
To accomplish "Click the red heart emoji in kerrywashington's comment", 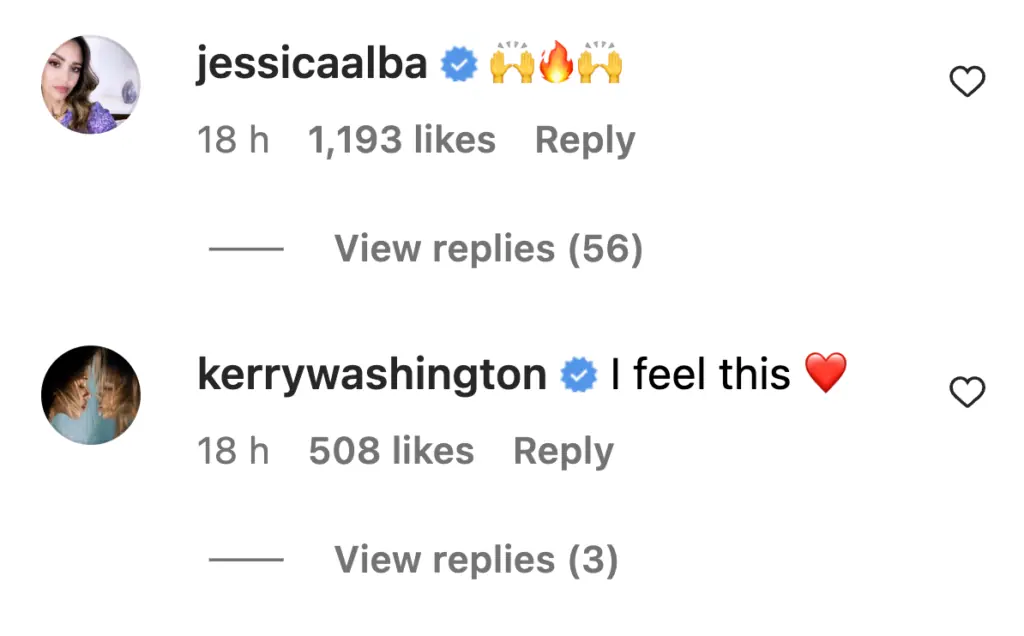I will point(826,375).
